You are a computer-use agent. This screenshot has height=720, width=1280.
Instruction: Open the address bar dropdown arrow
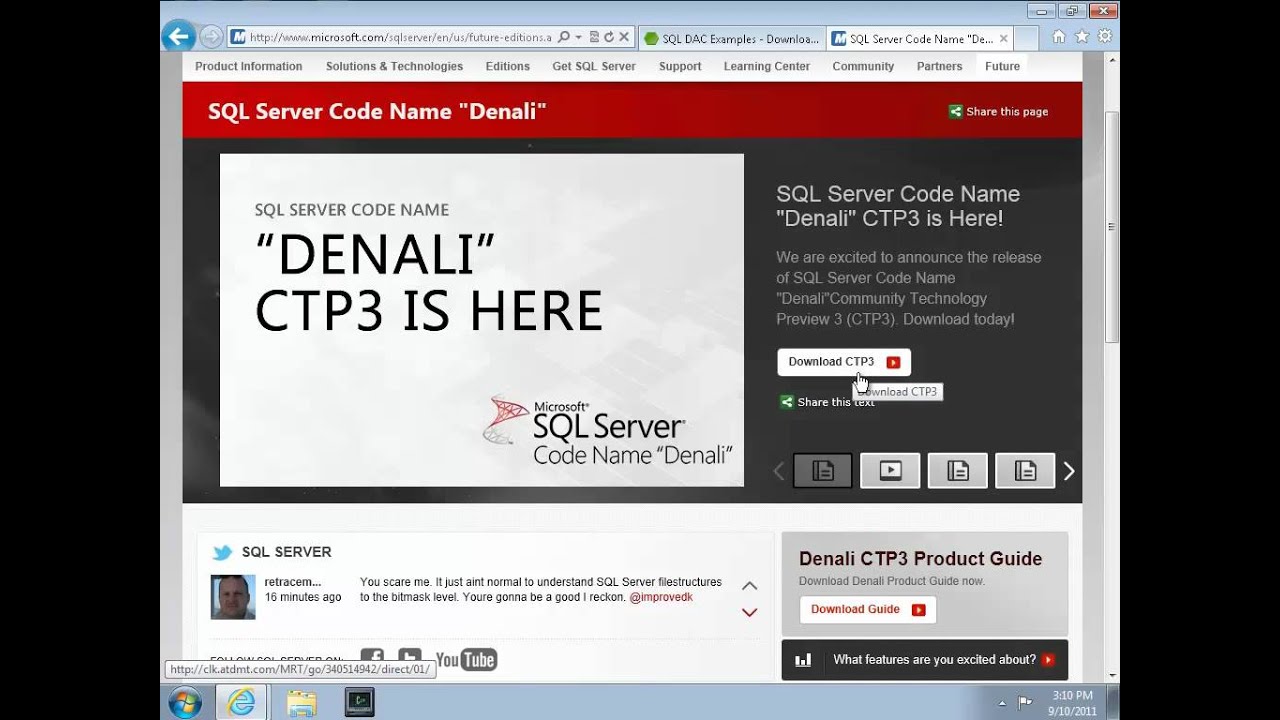[579, 38]
